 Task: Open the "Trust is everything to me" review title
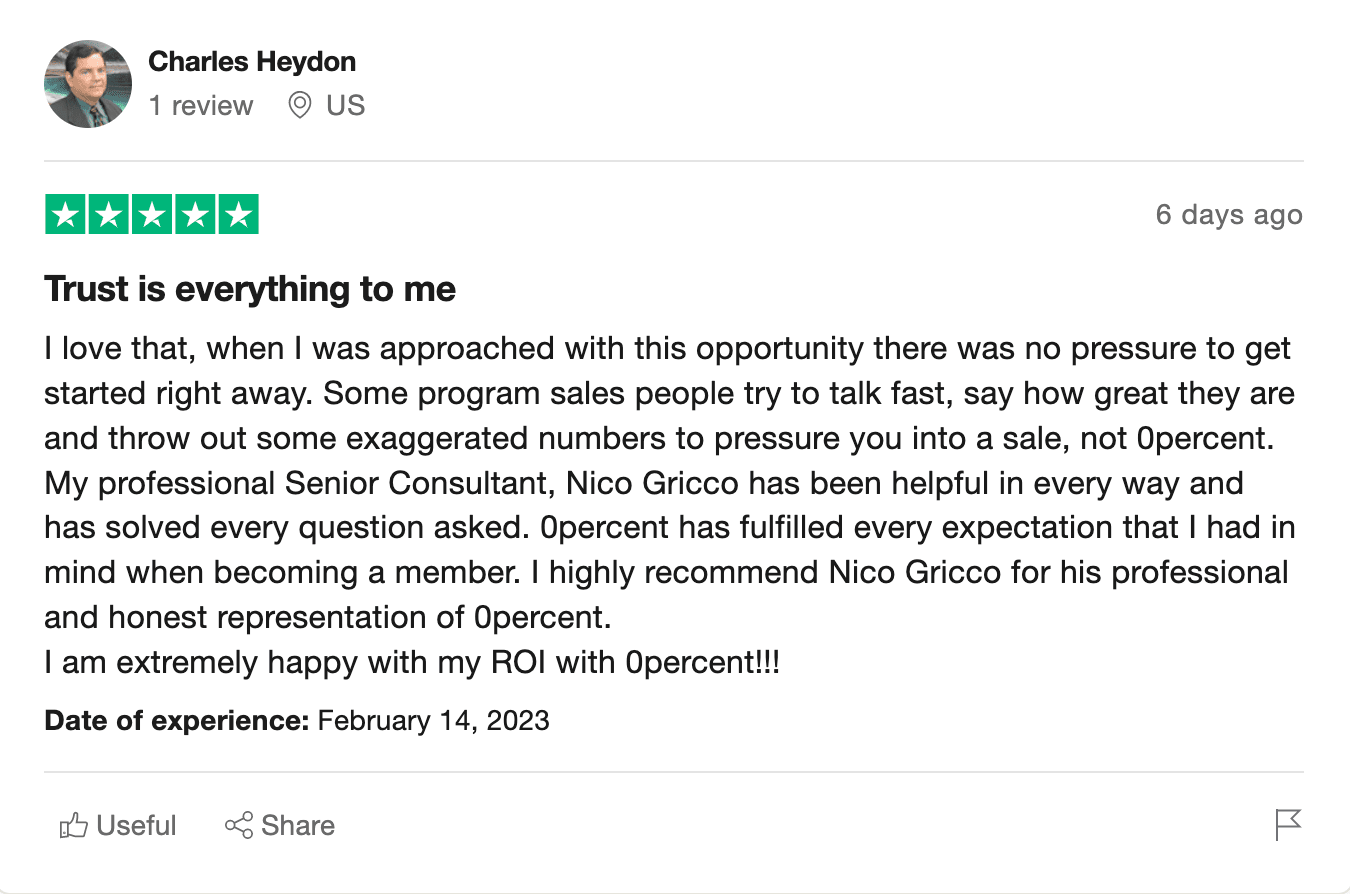250,290
